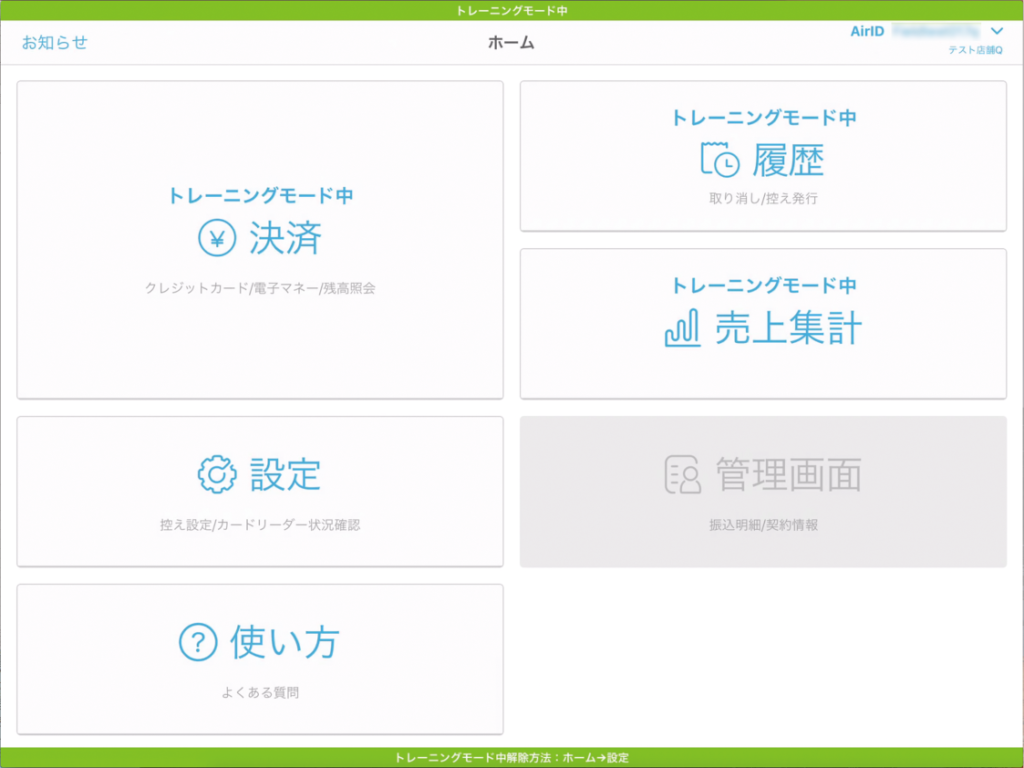Click the top トレーニングモード中 green banner
Screen dimensions: 1024x768
pos(512,10)
